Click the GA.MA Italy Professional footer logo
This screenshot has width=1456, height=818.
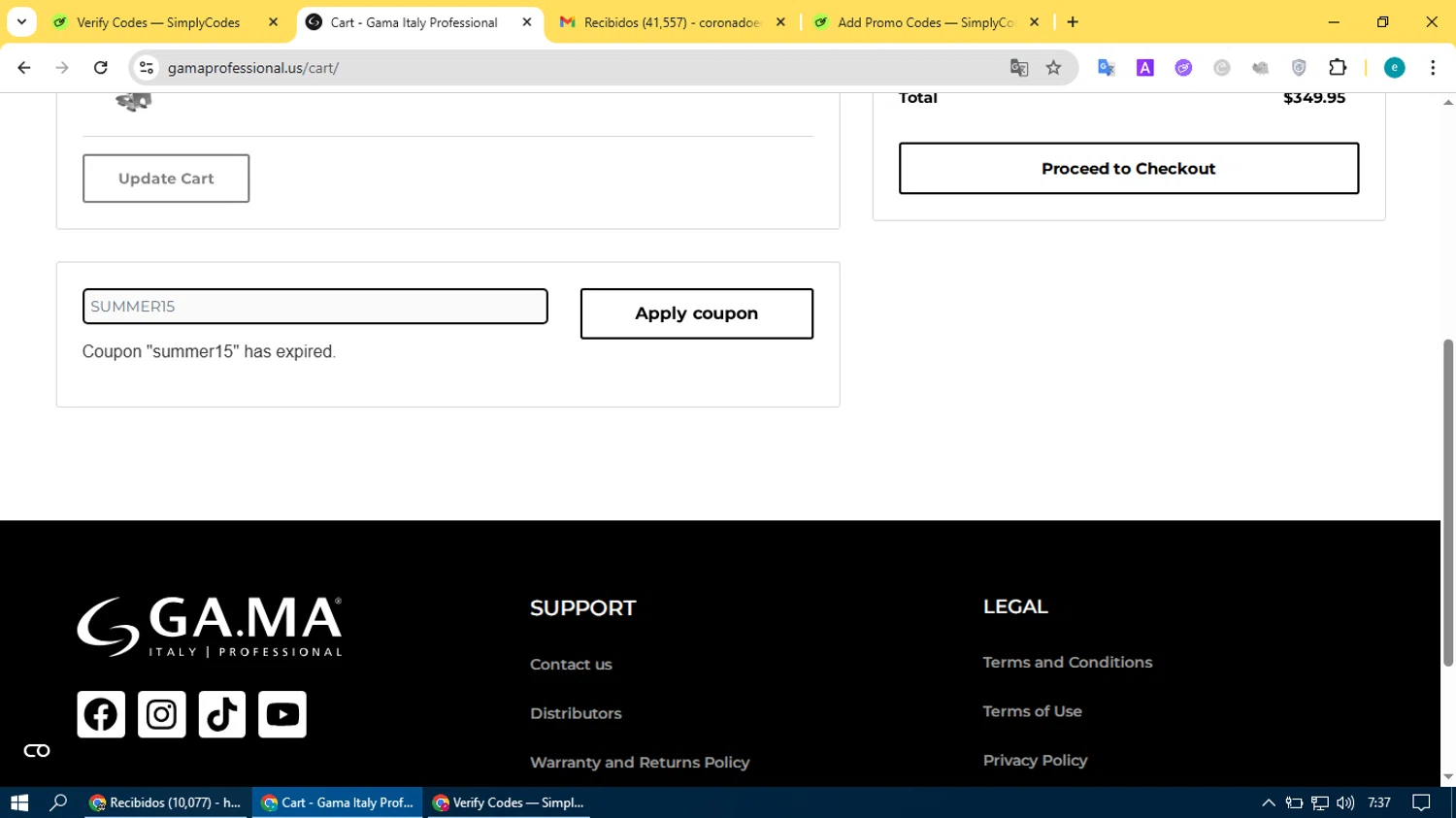coord(210,627)
